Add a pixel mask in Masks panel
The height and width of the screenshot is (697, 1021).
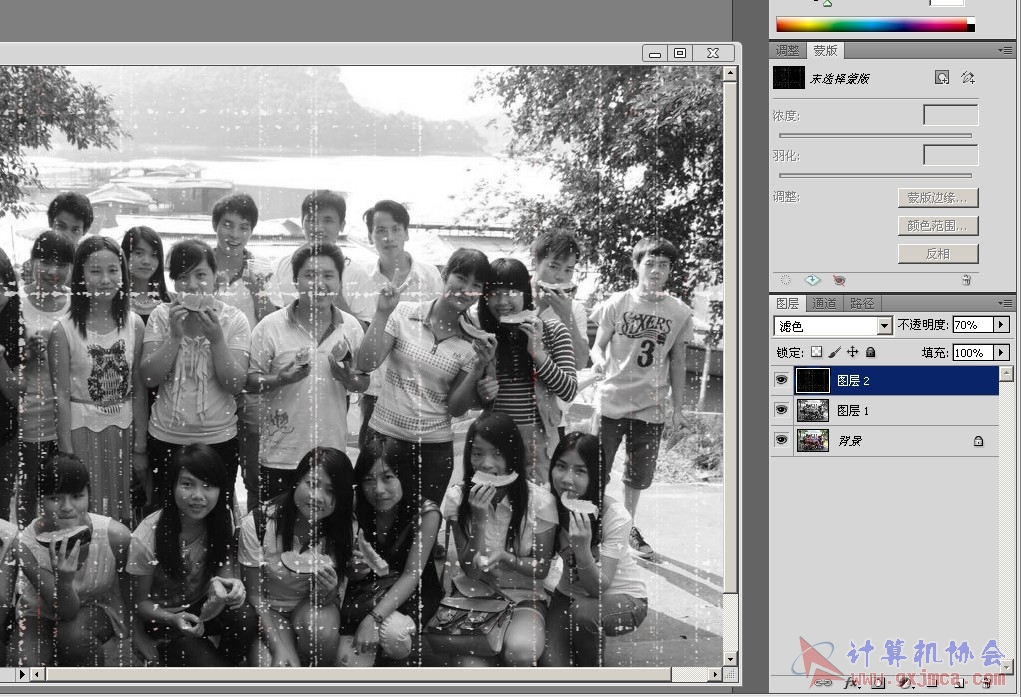tap(942, 78)
